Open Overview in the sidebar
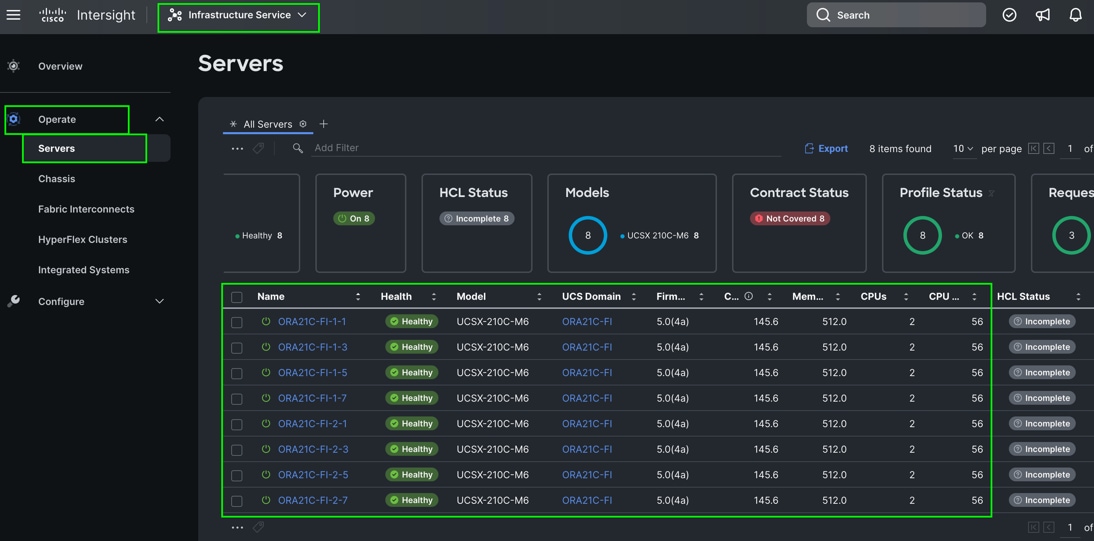This screenshot has height=541, width=1094. click(60, 66)
